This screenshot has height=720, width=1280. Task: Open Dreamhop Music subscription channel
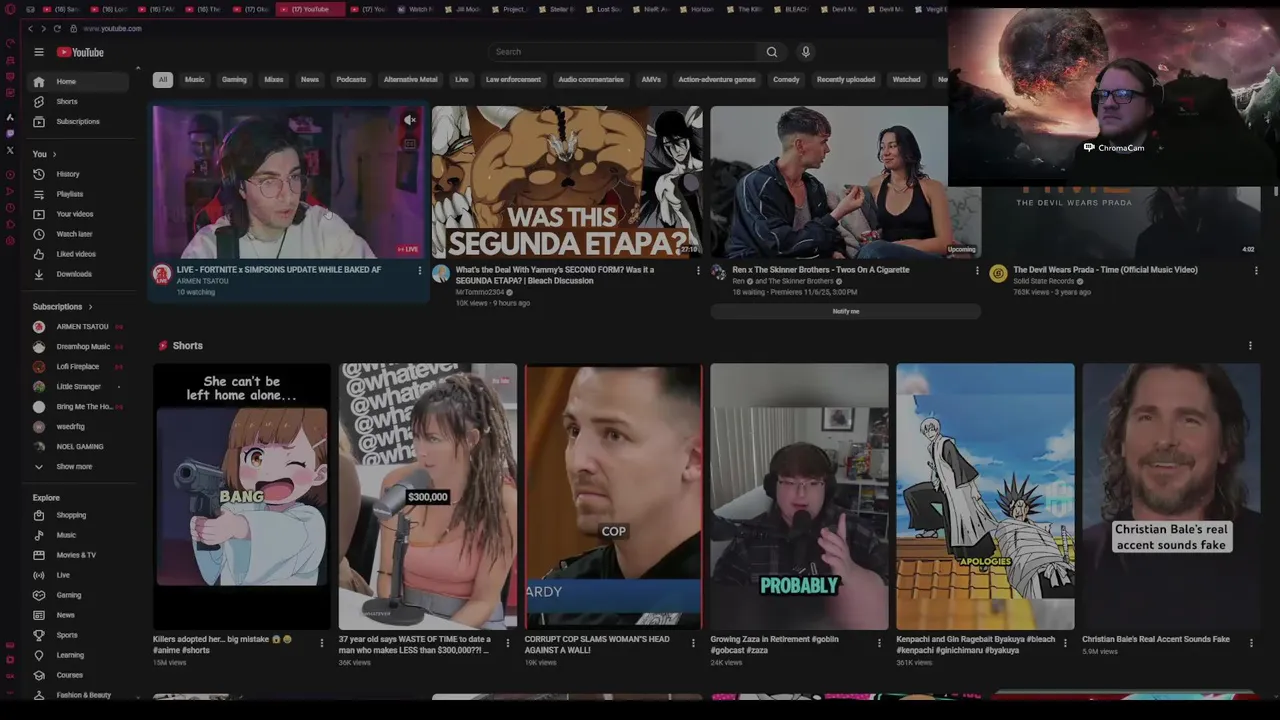80,347
